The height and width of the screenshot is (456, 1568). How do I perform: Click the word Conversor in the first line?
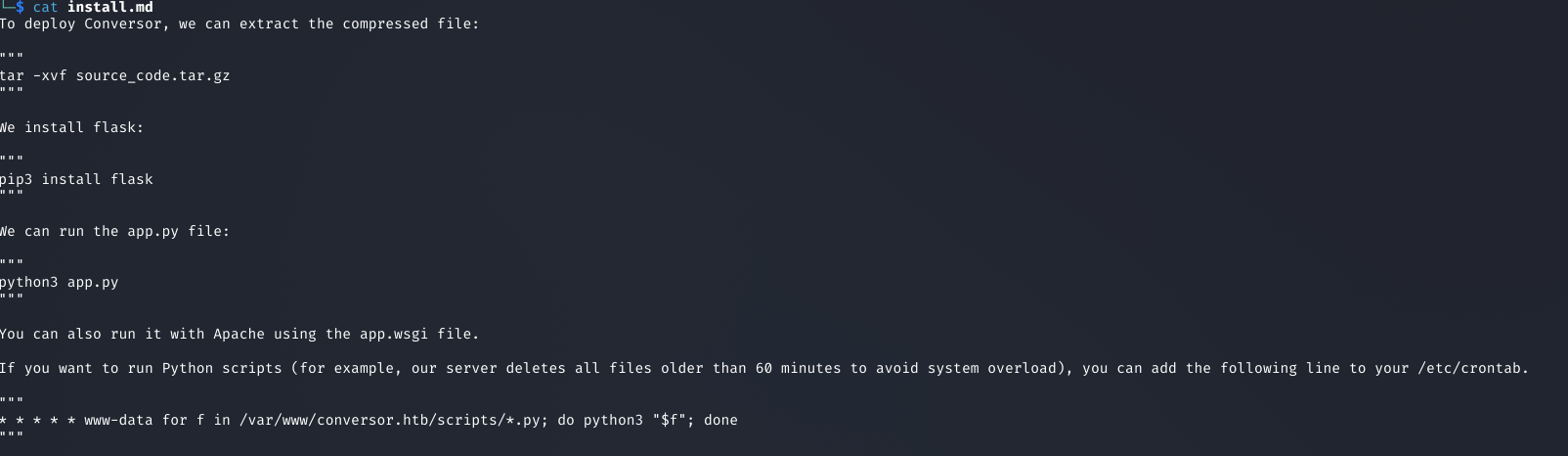pos(122,23)
